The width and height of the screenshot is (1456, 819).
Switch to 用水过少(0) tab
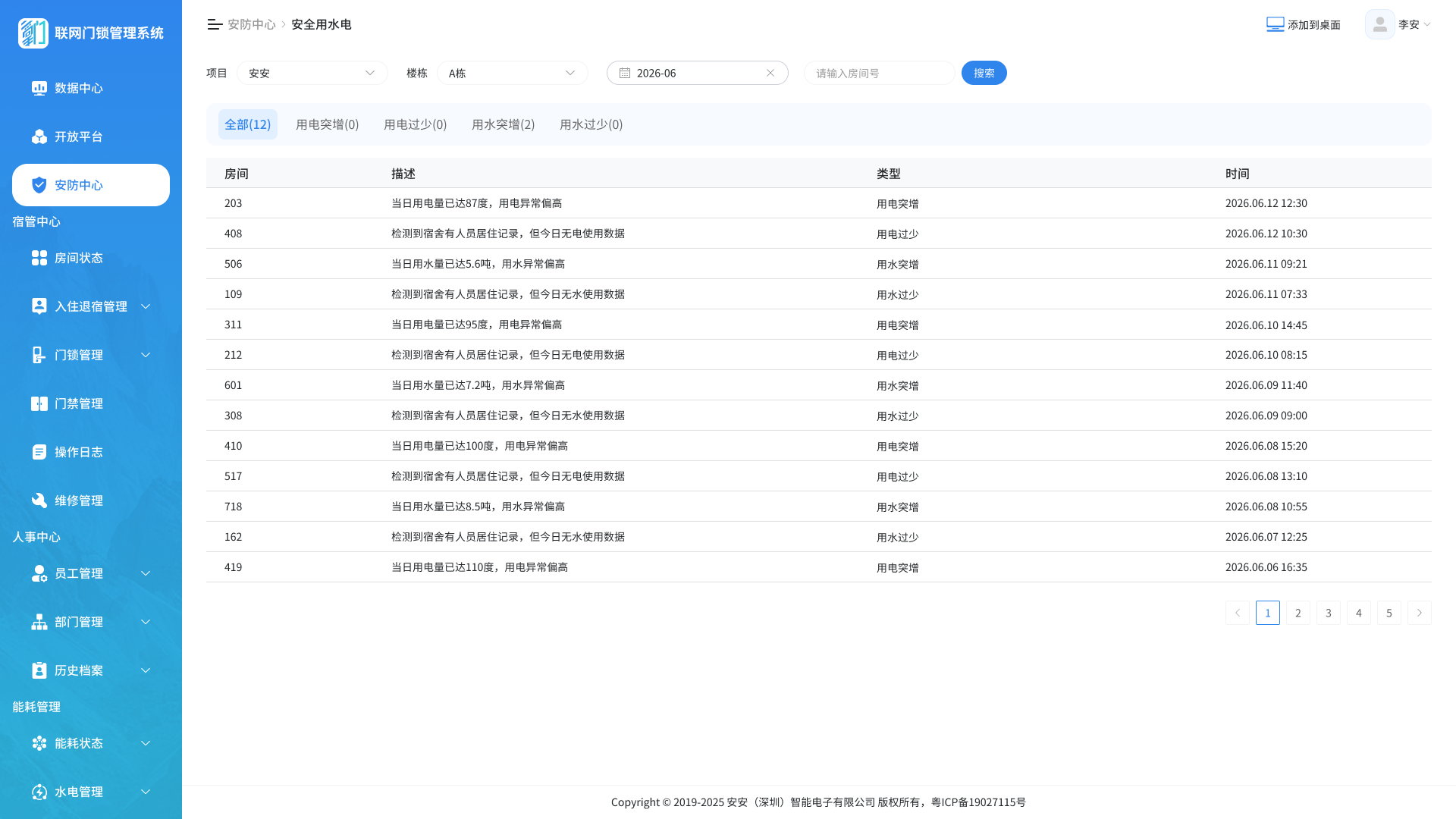pyautogui.click(x=591, y=124)
